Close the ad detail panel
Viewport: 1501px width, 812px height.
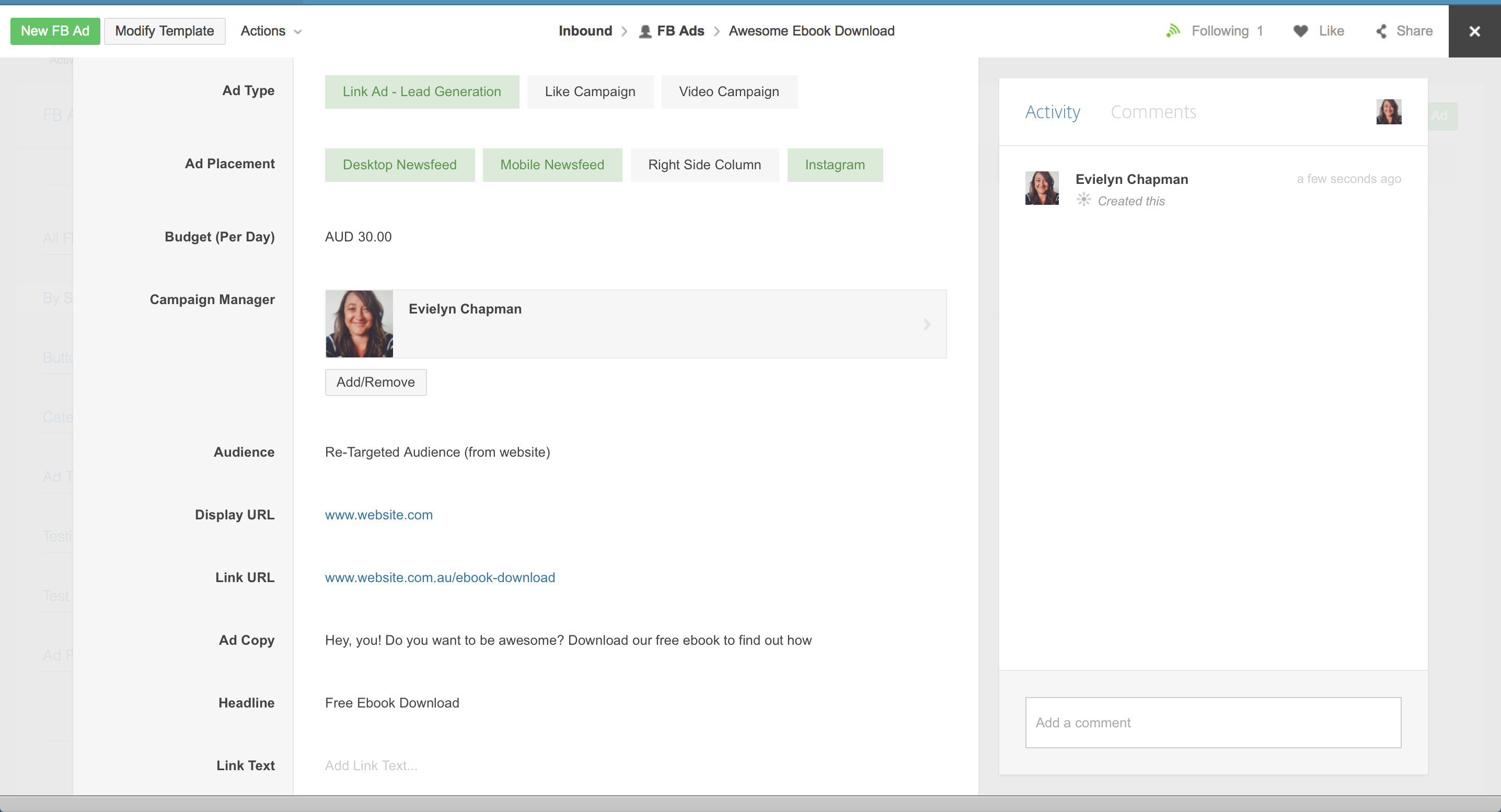click(x=1474, y=31)
